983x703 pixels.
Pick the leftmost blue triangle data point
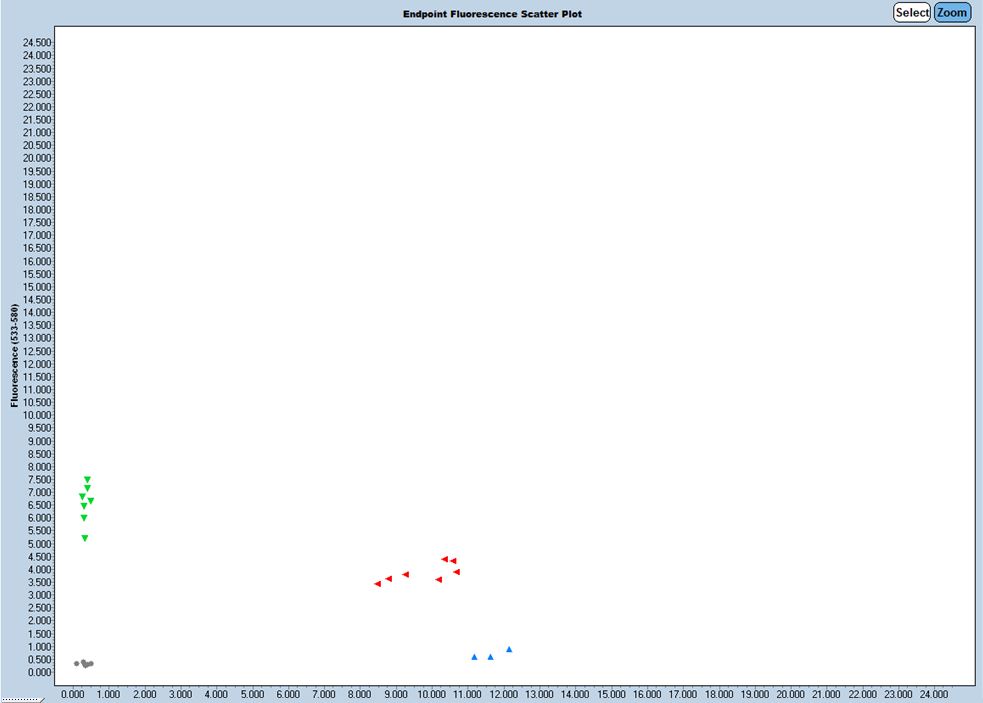pos(474,657)
